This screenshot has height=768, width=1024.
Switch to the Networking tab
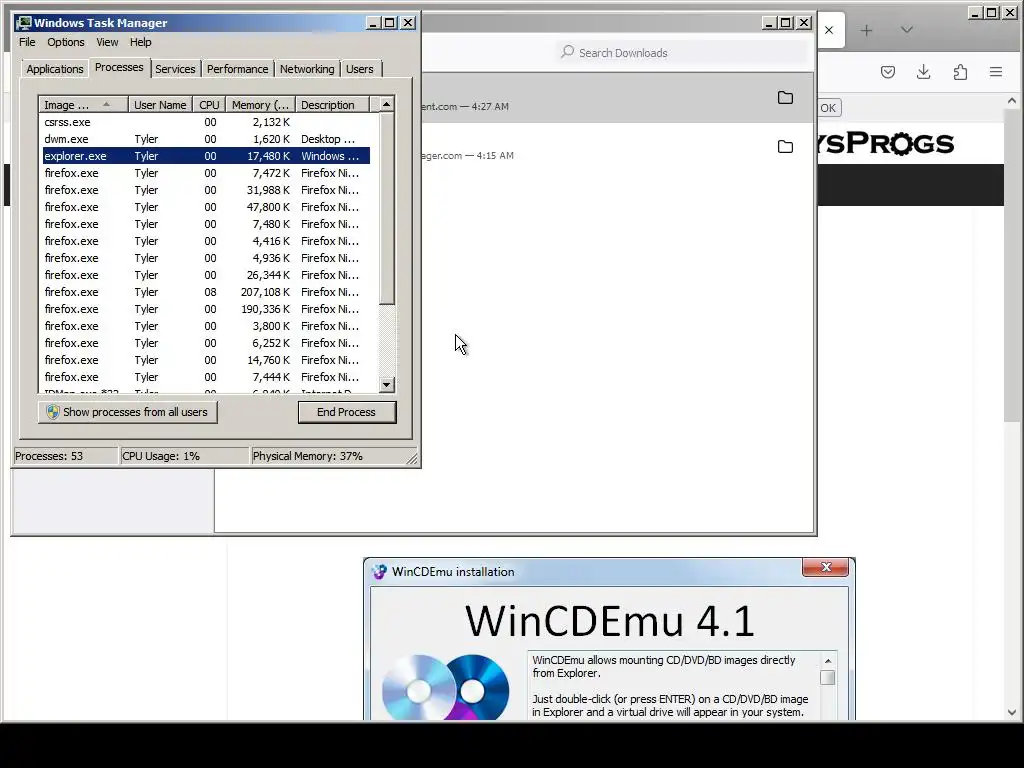point(307,69)
